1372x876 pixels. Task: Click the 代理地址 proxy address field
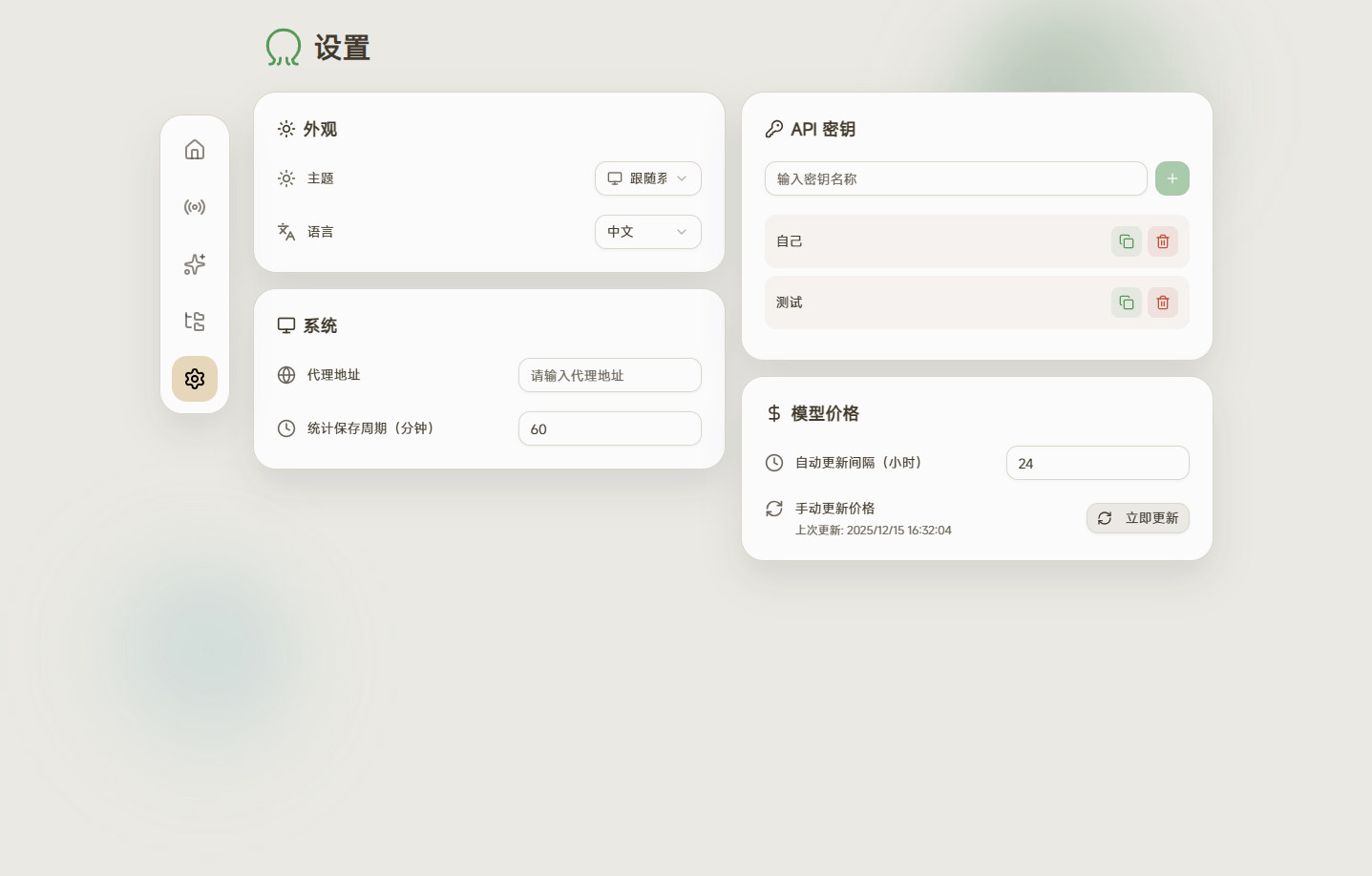(x=609, y=375)
